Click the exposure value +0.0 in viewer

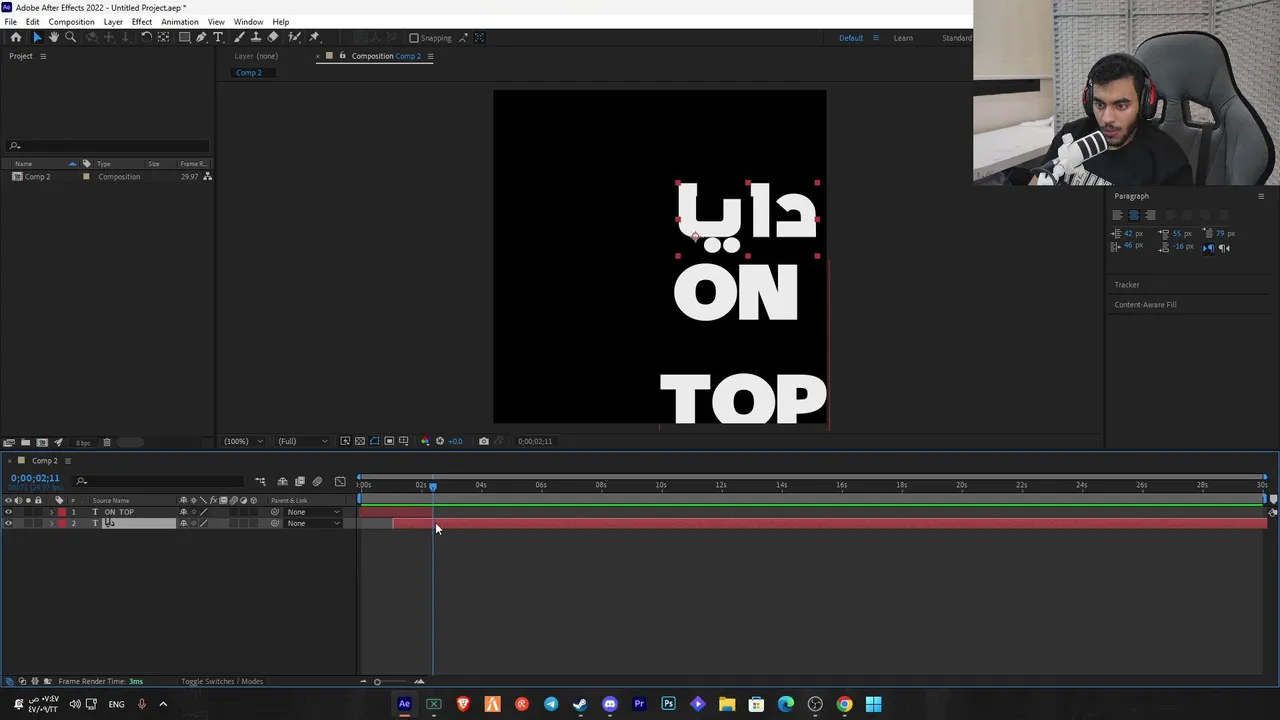point(456,441)
